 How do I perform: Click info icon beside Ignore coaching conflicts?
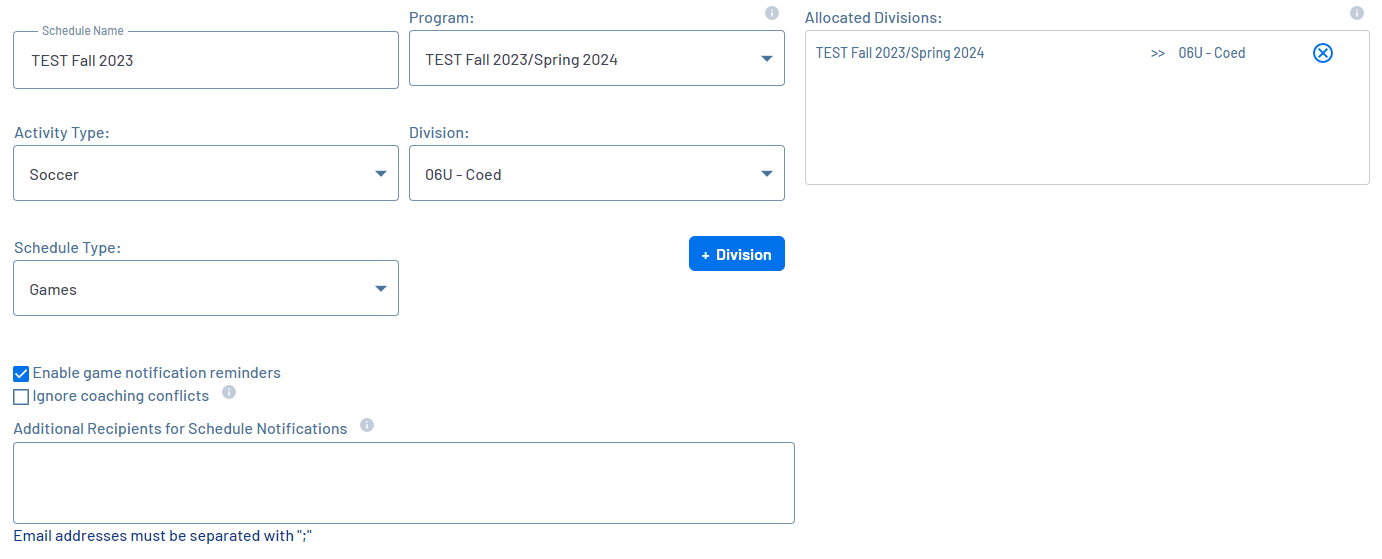228,393
